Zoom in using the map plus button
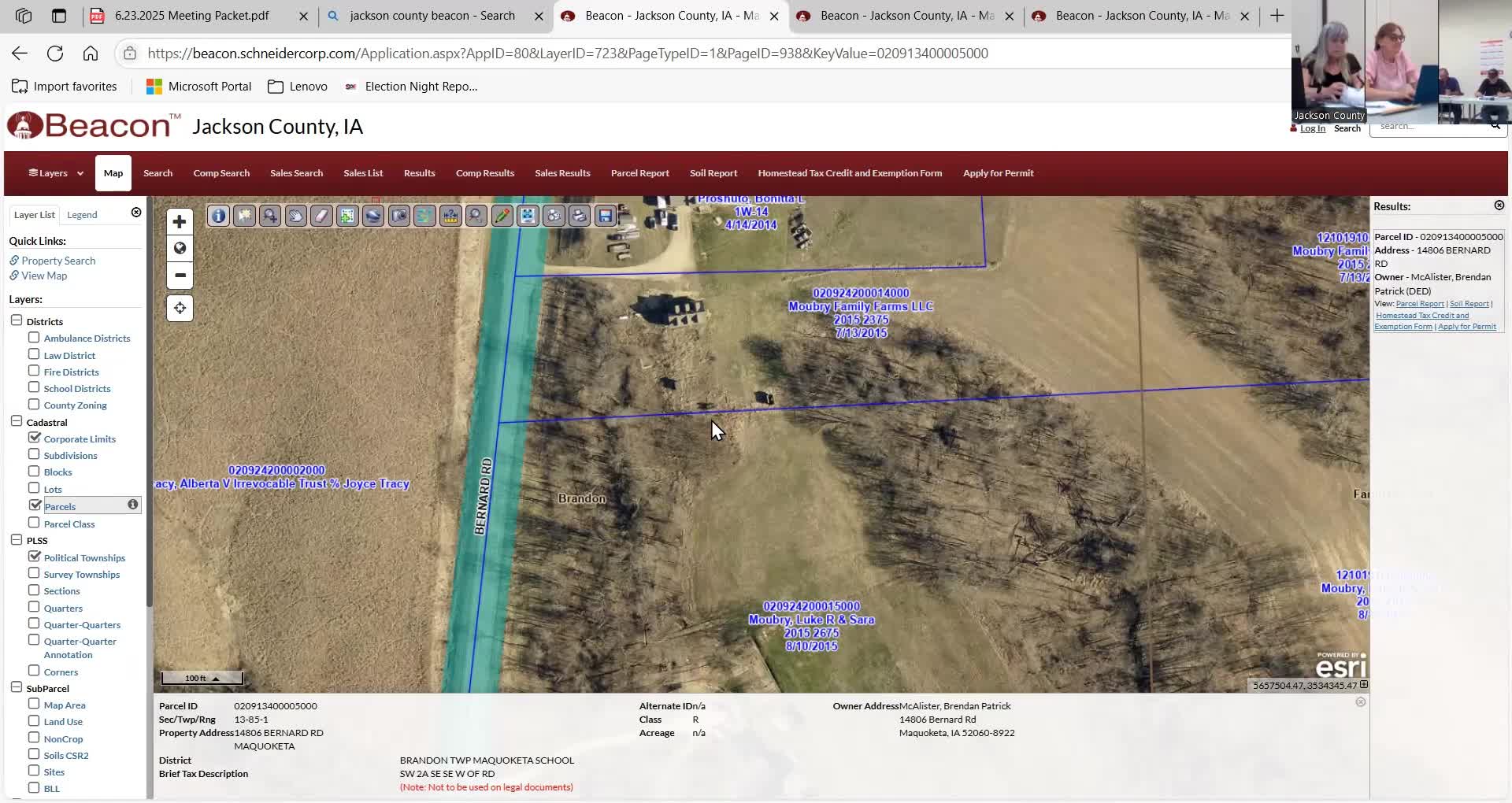 click(x=180, y=222)
